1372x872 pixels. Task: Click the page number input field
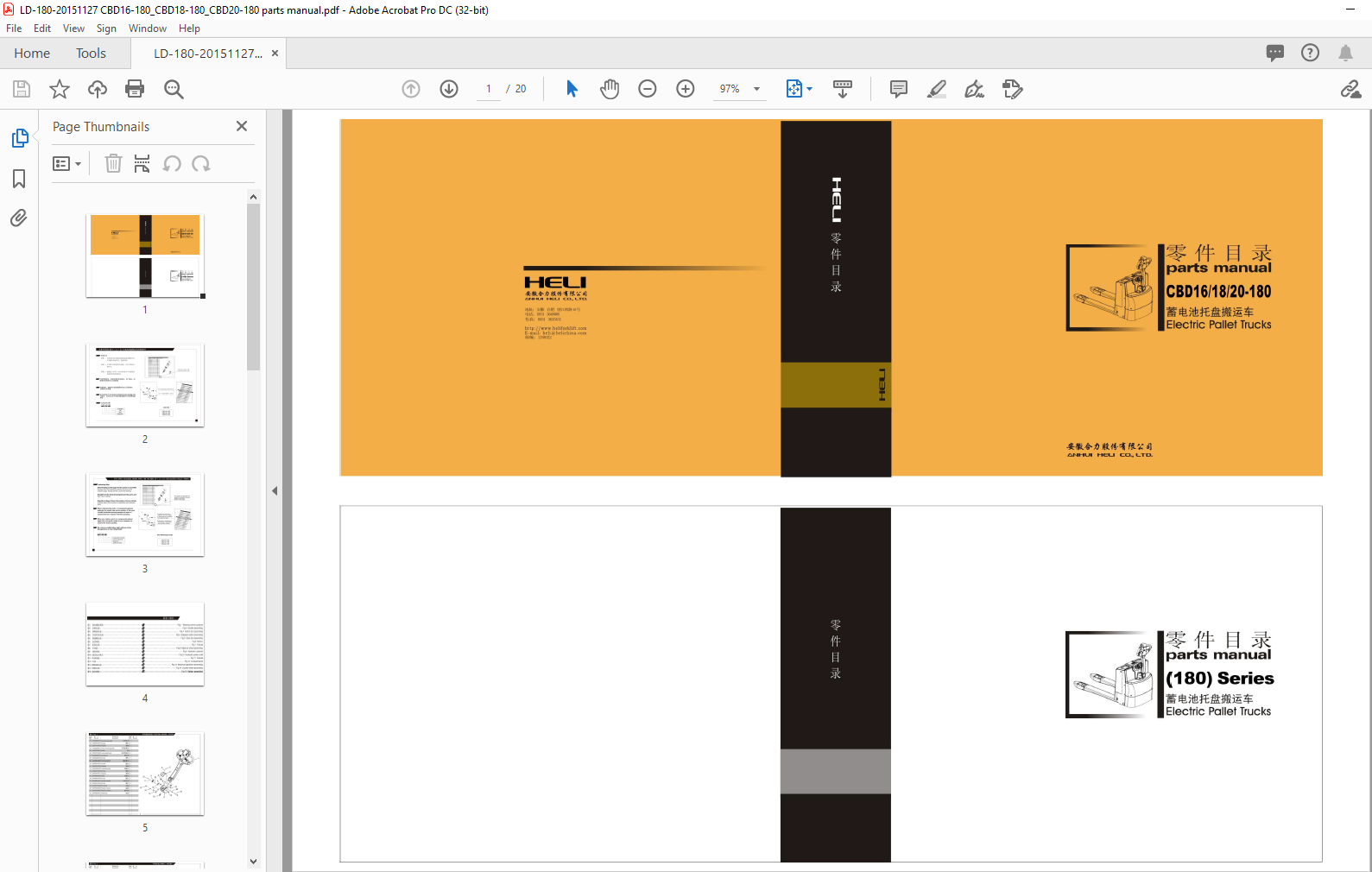click(x=489, y=89)
